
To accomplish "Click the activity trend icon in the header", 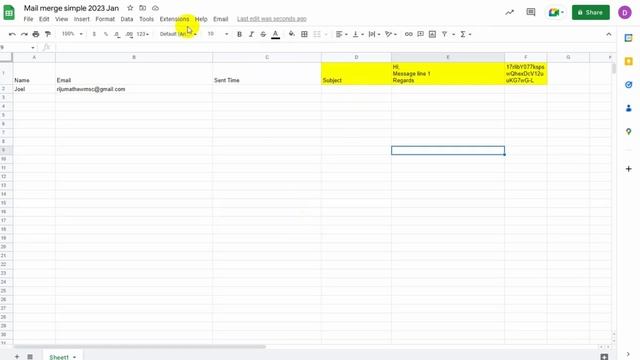I will click(x=509, y=13).
